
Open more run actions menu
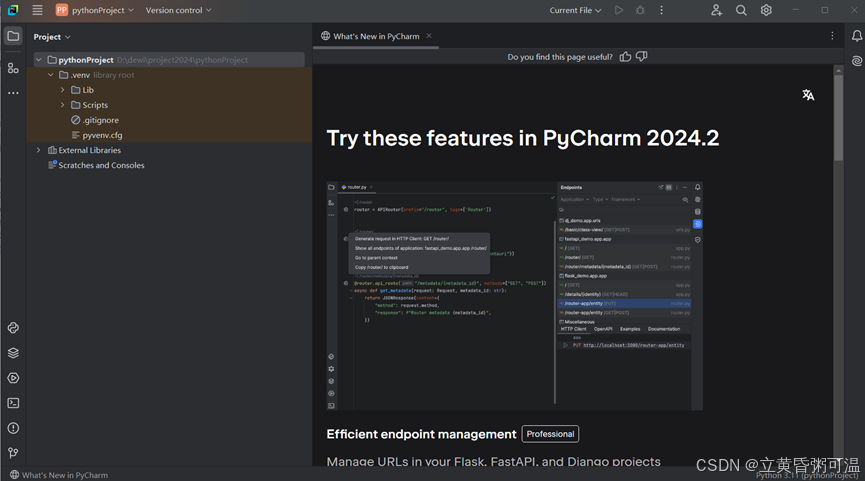661,10
